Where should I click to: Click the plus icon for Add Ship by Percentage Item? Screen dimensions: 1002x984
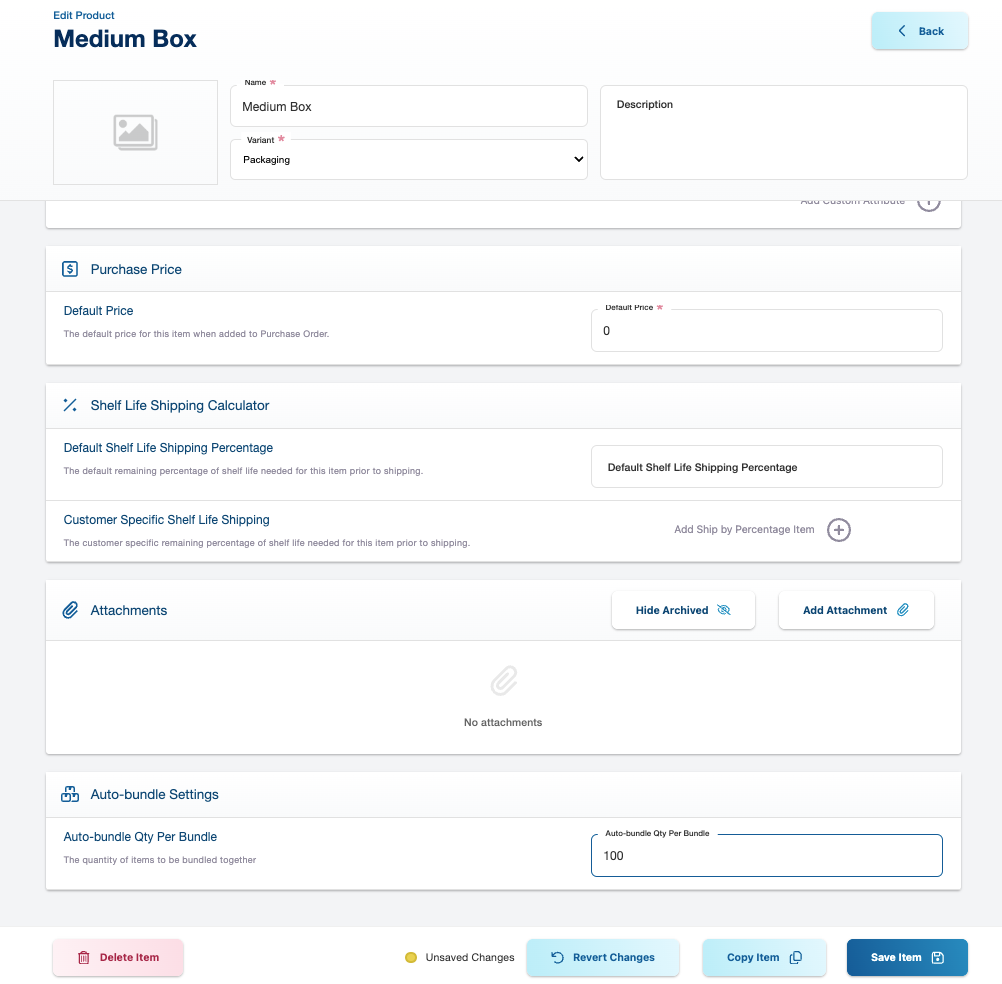pyautogui.click(x=838, y=530)
